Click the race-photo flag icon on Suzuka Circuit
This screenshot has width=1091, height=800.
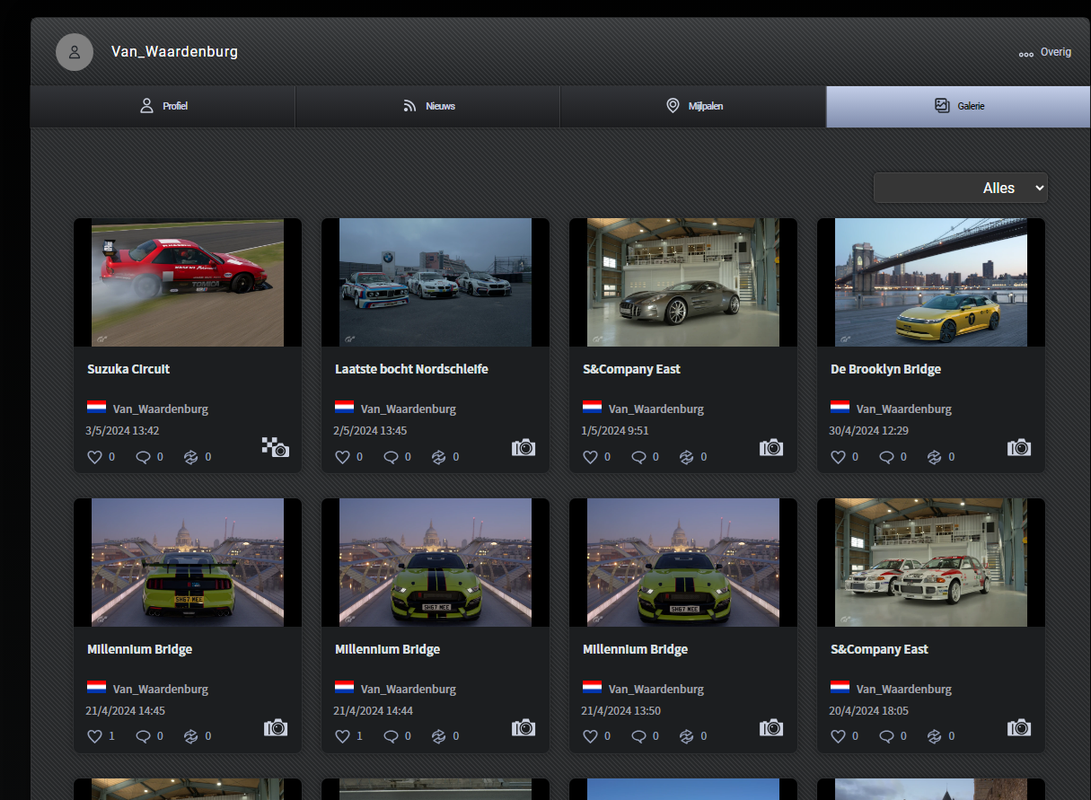click(276, 447)
